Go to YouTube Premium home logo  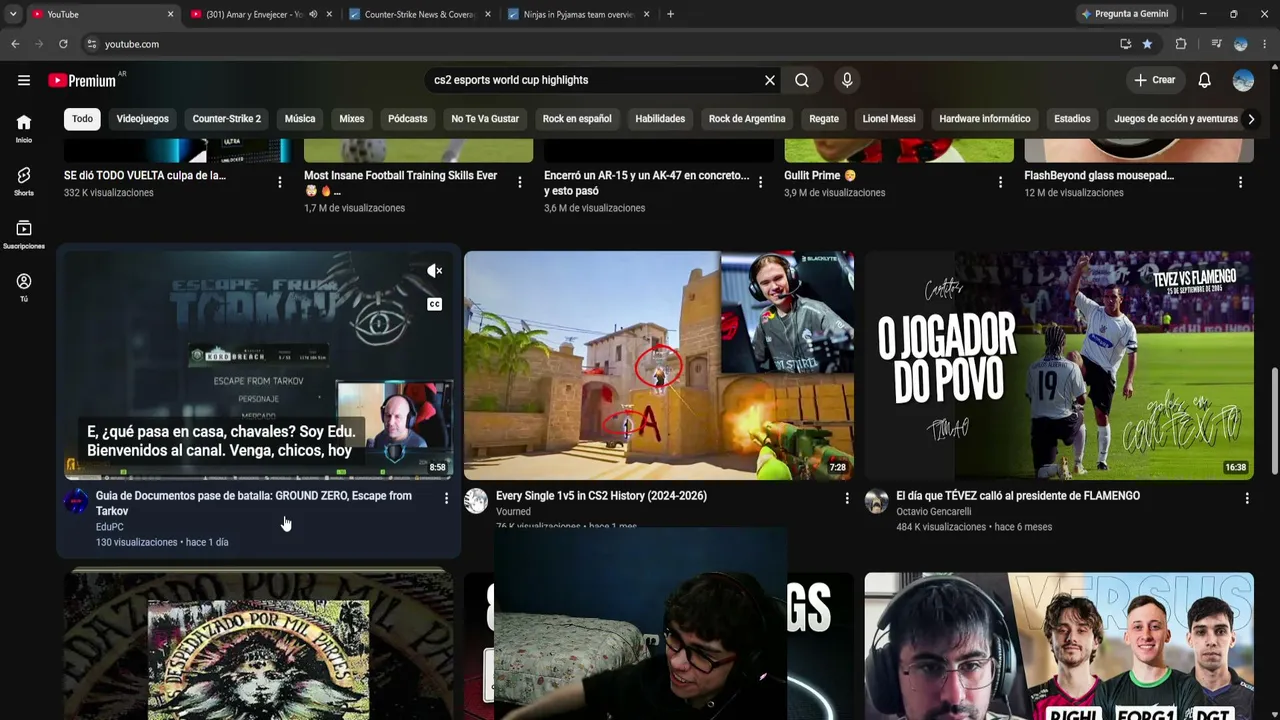(83, 80)
